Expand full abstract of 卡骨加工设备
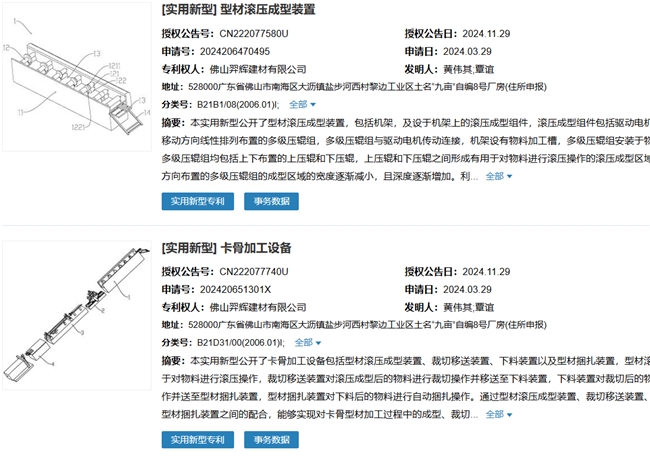This screenshot has width=650, height=463. click(499, 415)
